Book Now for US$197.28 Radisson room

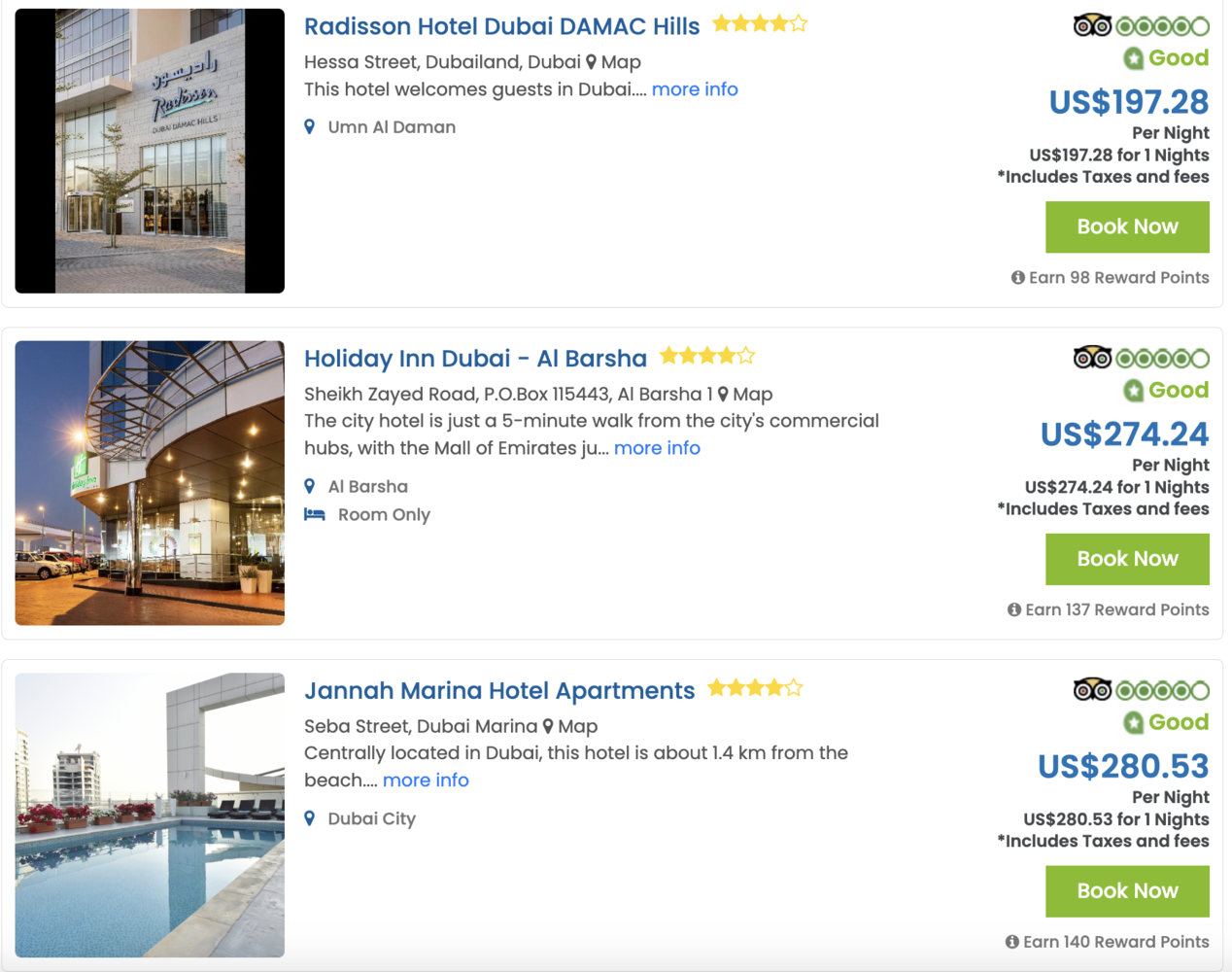[1127, 227]
